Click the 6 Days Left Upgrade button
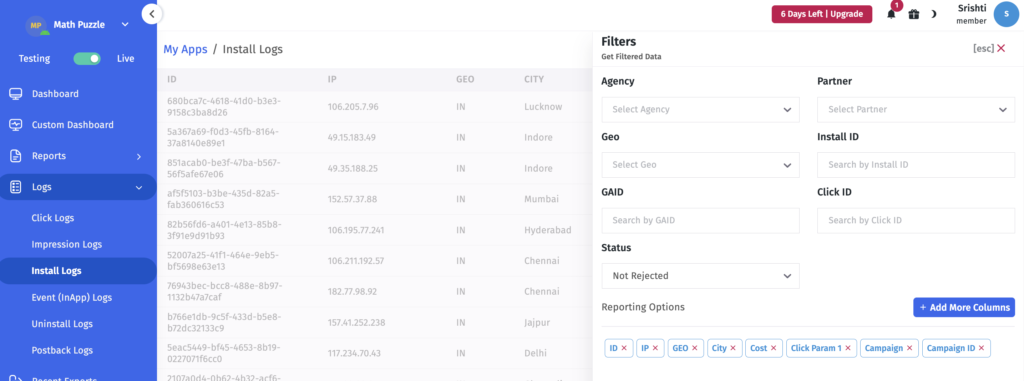The width and height of the screenshot is (1024, 381). tap(822, 14)
